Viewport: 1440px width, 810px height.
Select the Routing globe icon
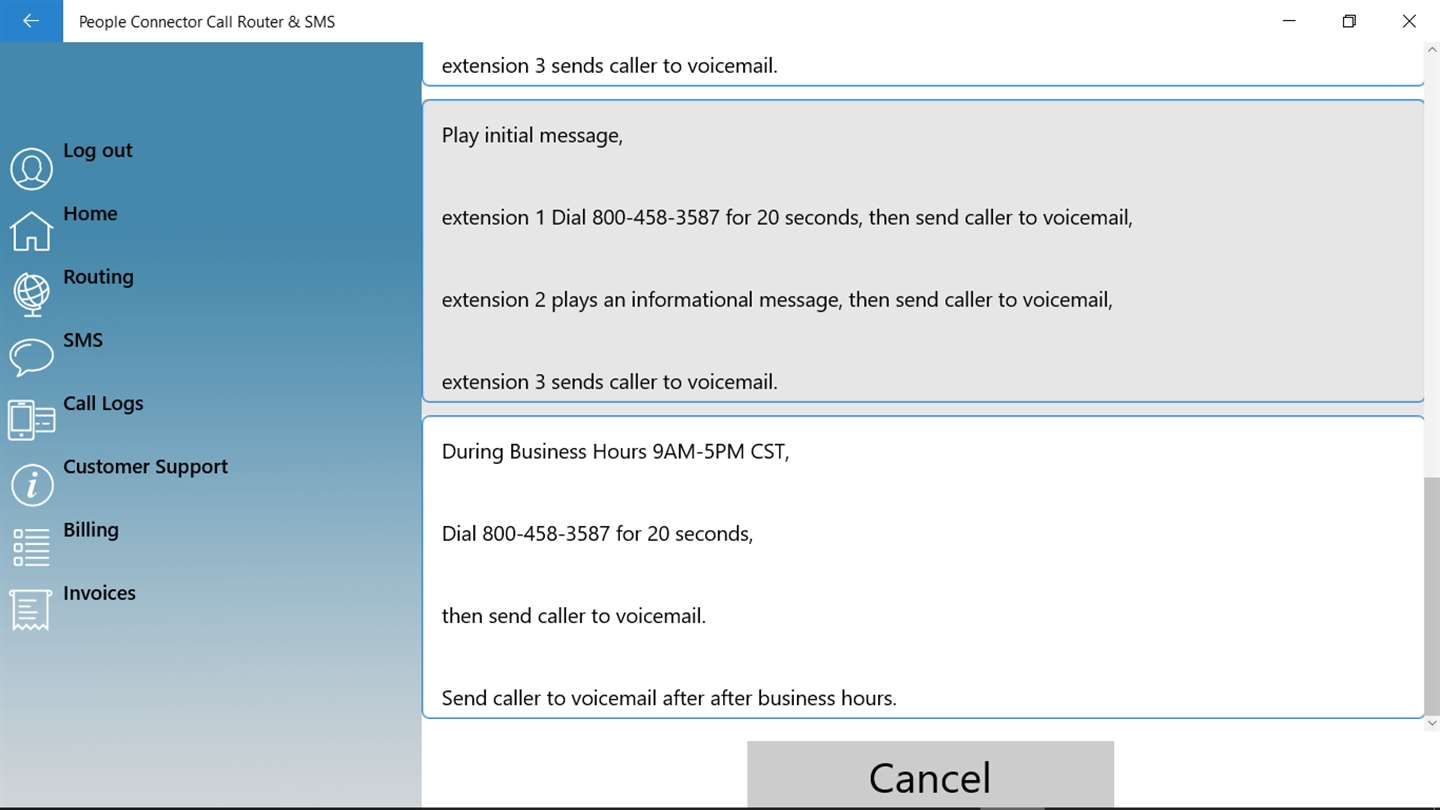coord(31,295)
